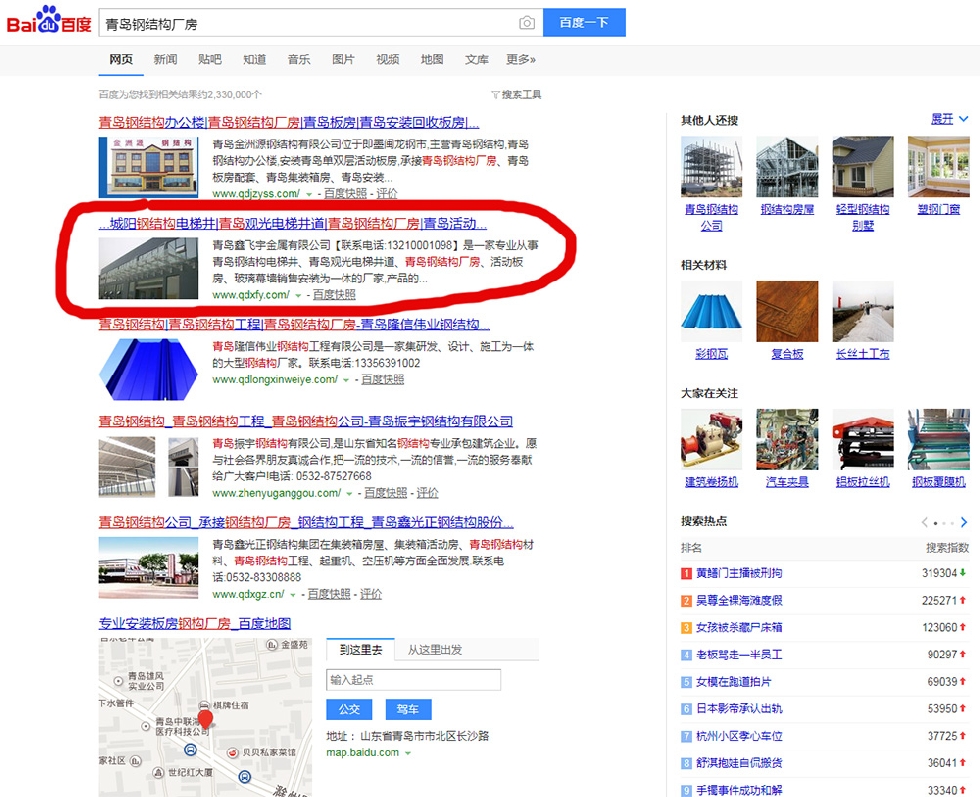Click the 驾车 route button
The width and height of the screenshot is (980, 797).
coord(408,709)
